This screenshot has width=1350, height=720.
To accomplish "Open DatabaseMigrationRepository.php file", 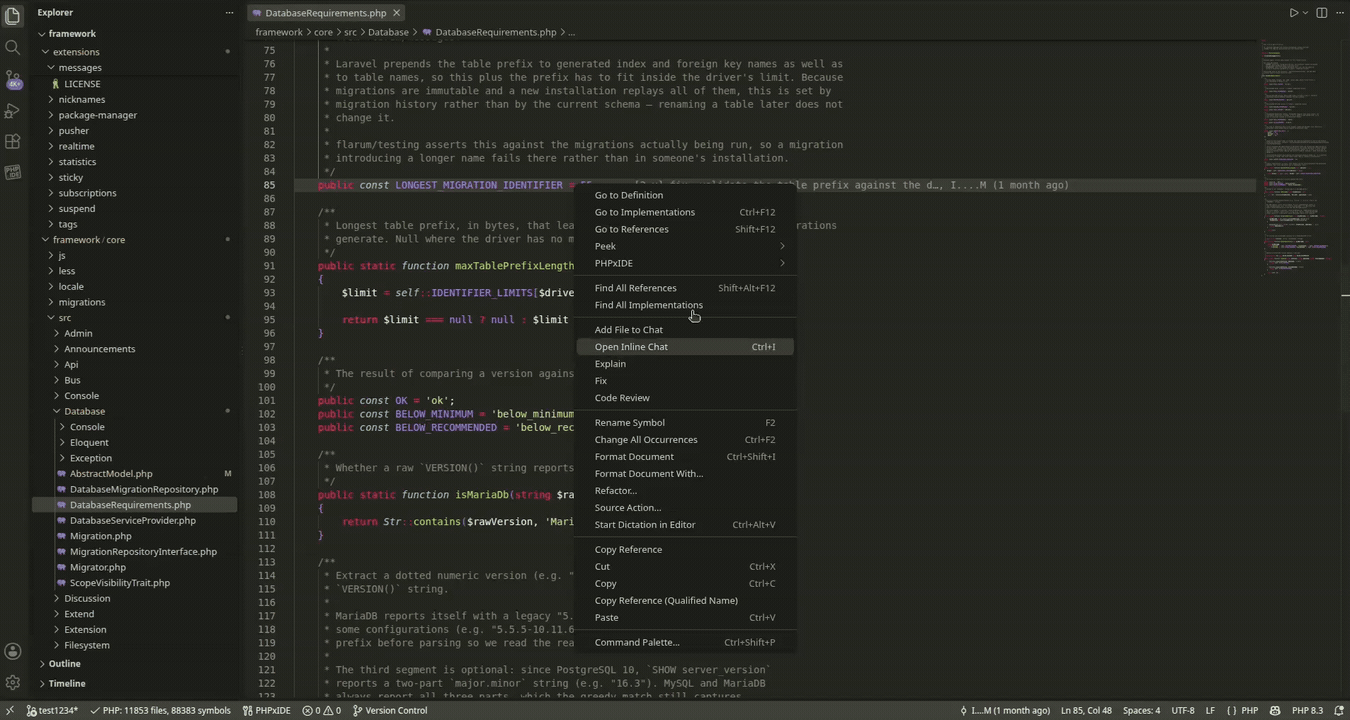I will click(x=144, y=490).
